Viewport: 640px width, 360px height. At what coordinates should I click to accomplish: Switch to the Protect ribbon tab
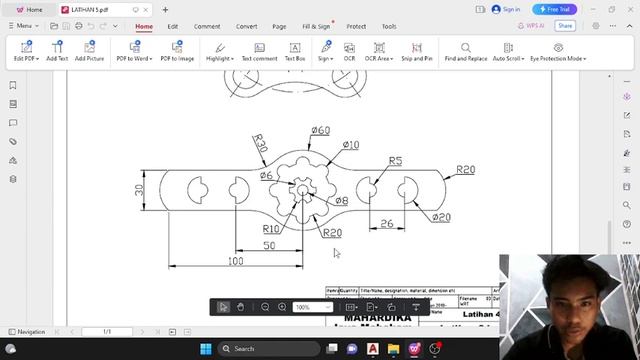click(x=356, y=27)
